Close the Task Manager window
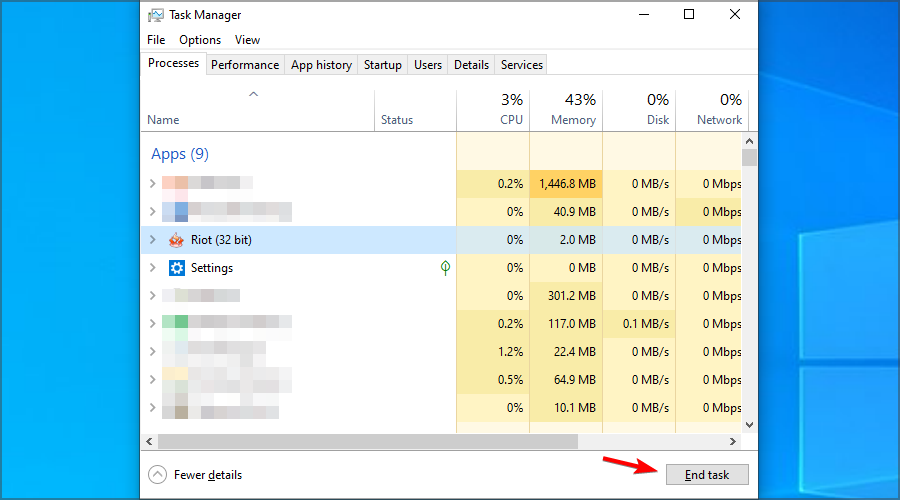The height and width of the screenshot is (500, 900). [735, 14]
